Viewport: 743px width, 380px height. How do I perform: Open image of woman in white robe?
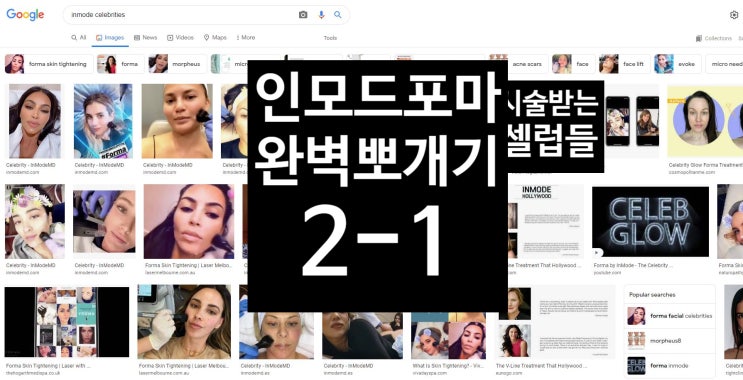pos(35,121)
